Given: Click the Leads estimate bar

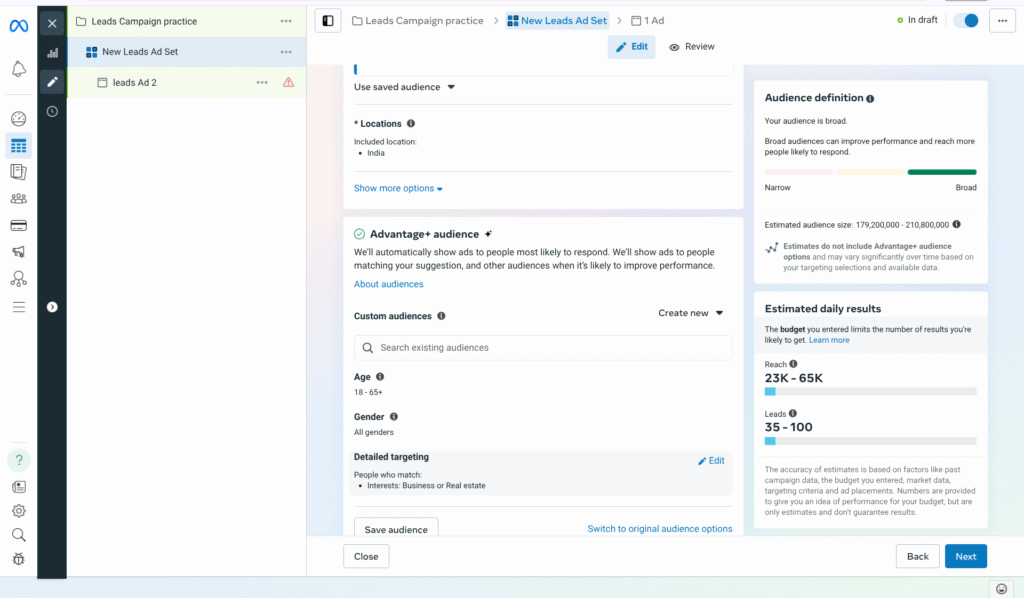Looking at the screenshot, I should click(x=871, y=441).
